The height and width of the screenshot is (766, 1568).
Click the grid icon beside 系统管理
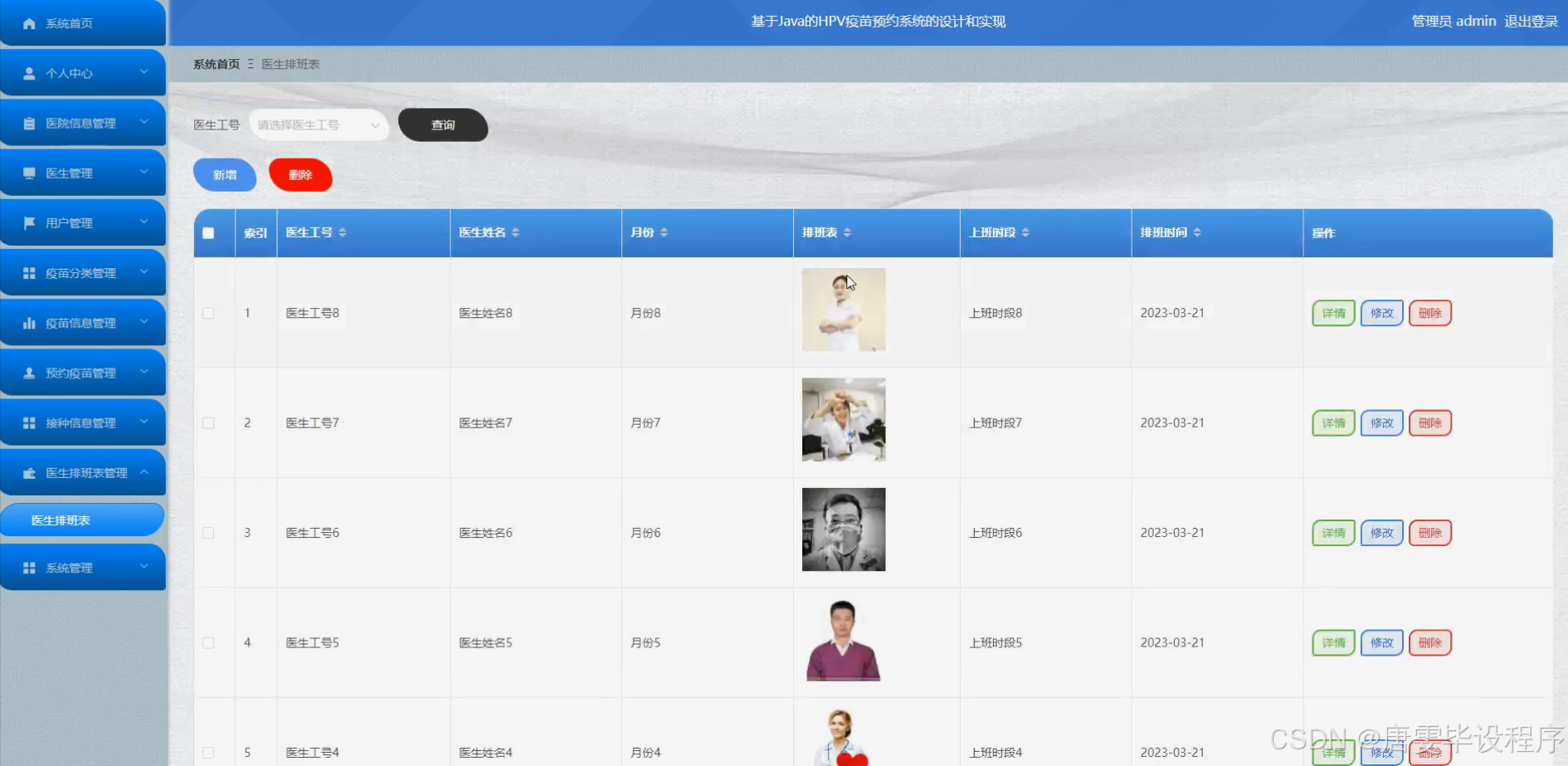click(x=29, y=568)
